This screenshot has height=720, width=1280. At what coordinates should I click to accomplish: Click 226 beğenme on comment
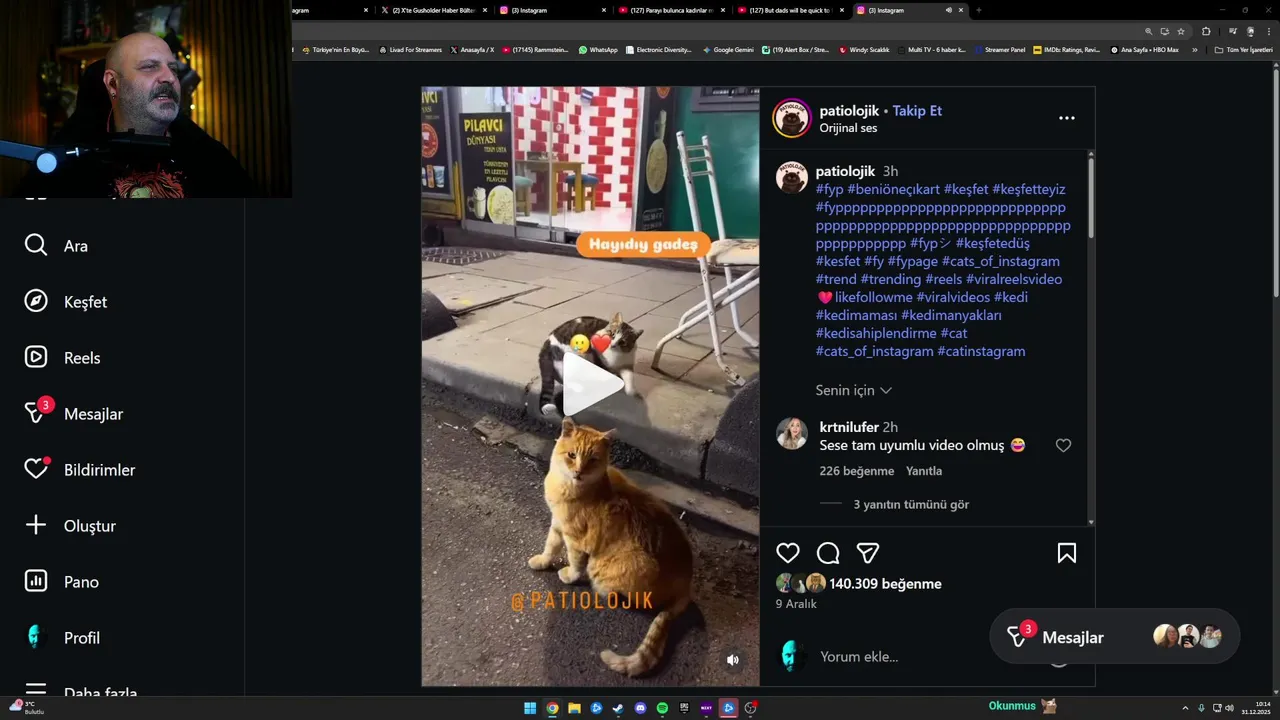857,471
